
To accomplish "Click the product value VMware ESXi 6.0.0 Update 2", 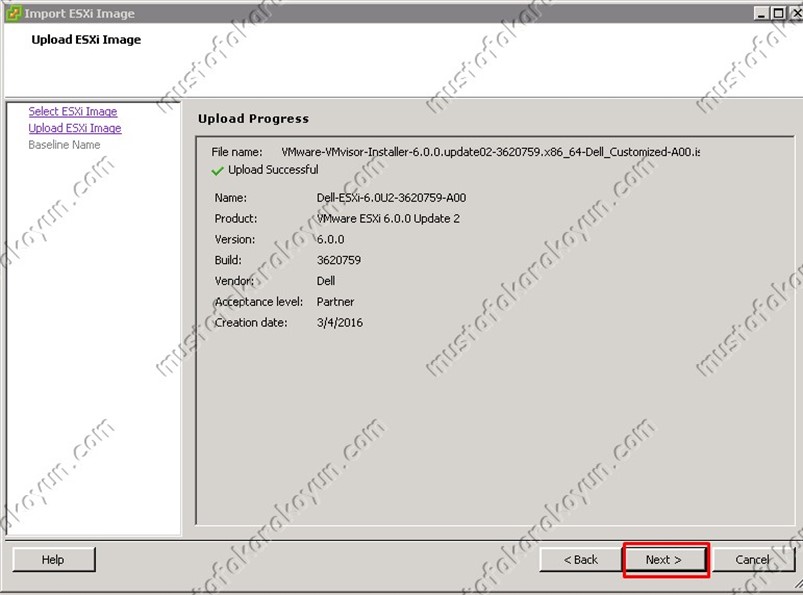I will (x=388, y=219).
